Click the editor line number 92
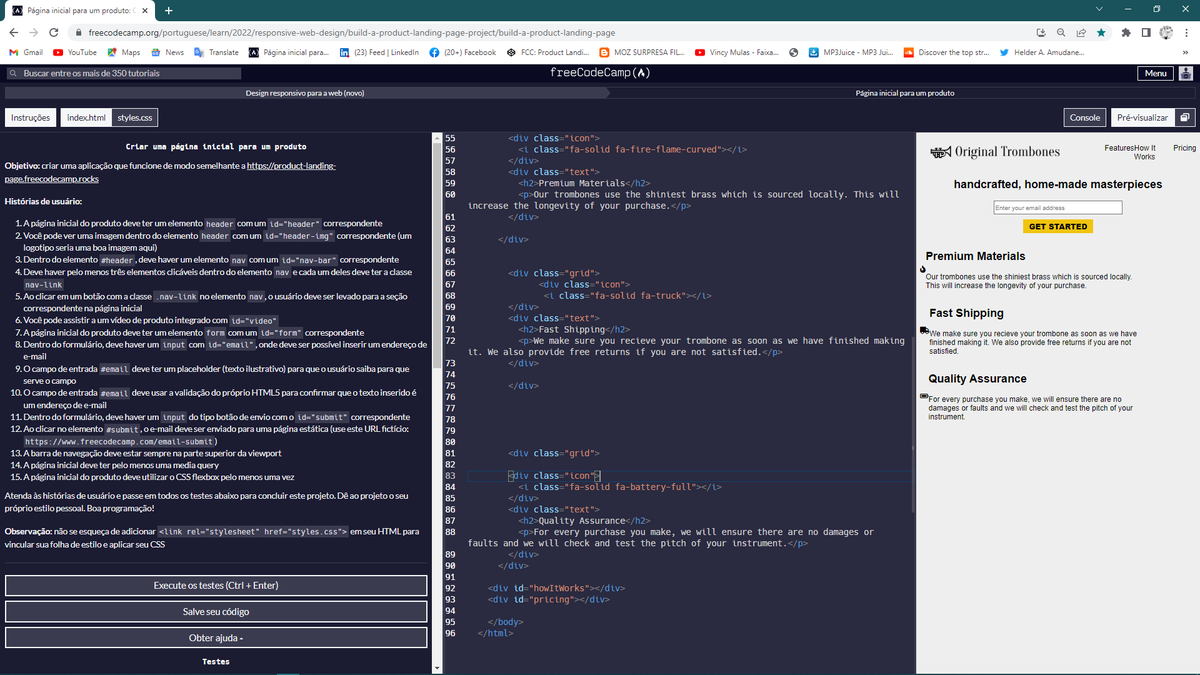The image size is (1200, 675). pos(449,587)
